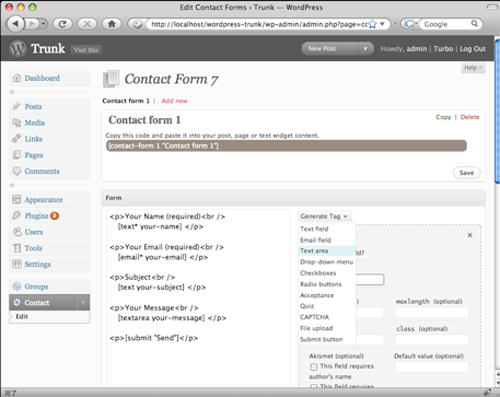Select the contact-form shortcode field
Viewport: 500px width, 397px height.
[x=286, y=146]
